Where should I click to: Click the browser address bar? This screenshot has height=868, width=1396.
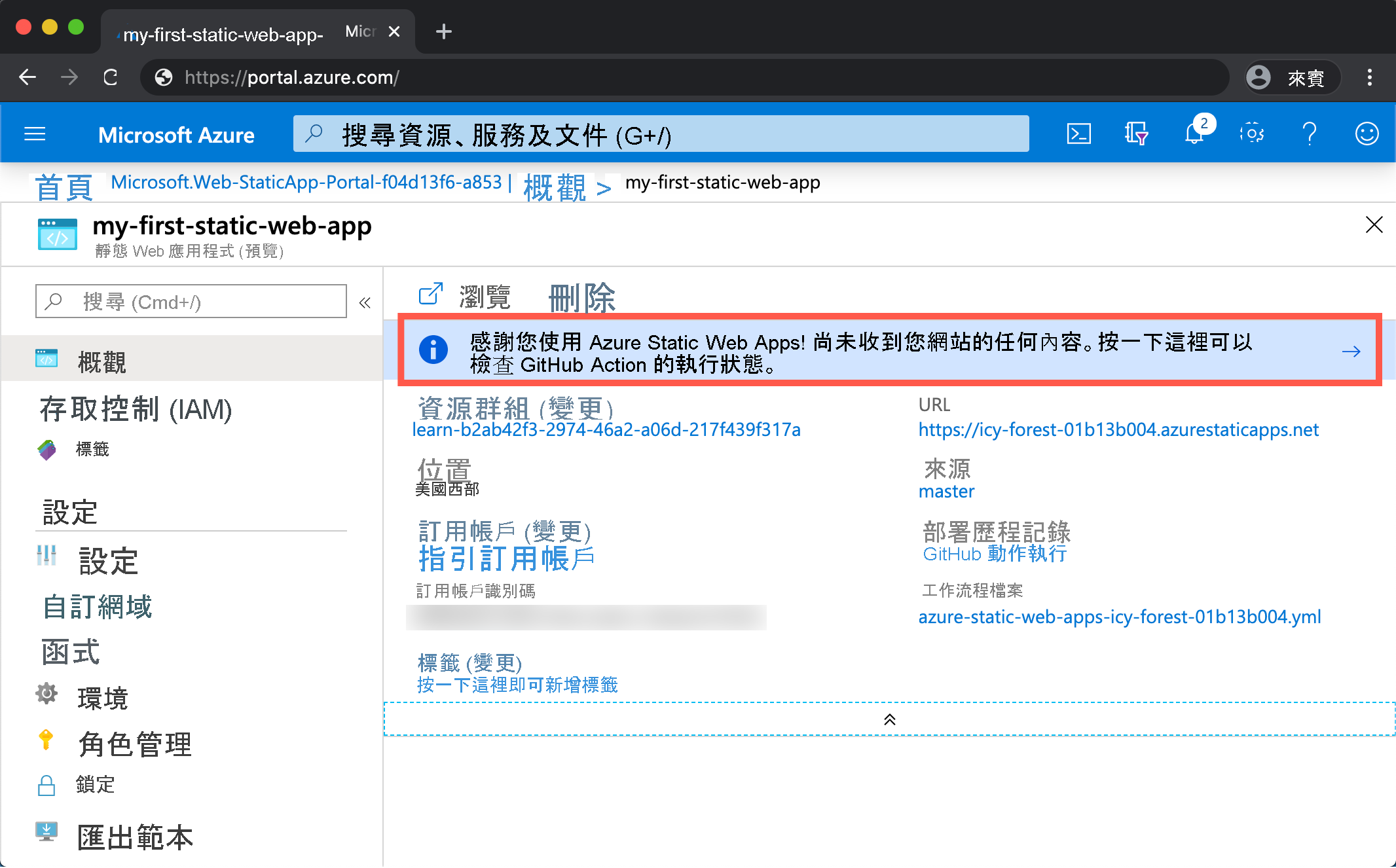[684, 78]
